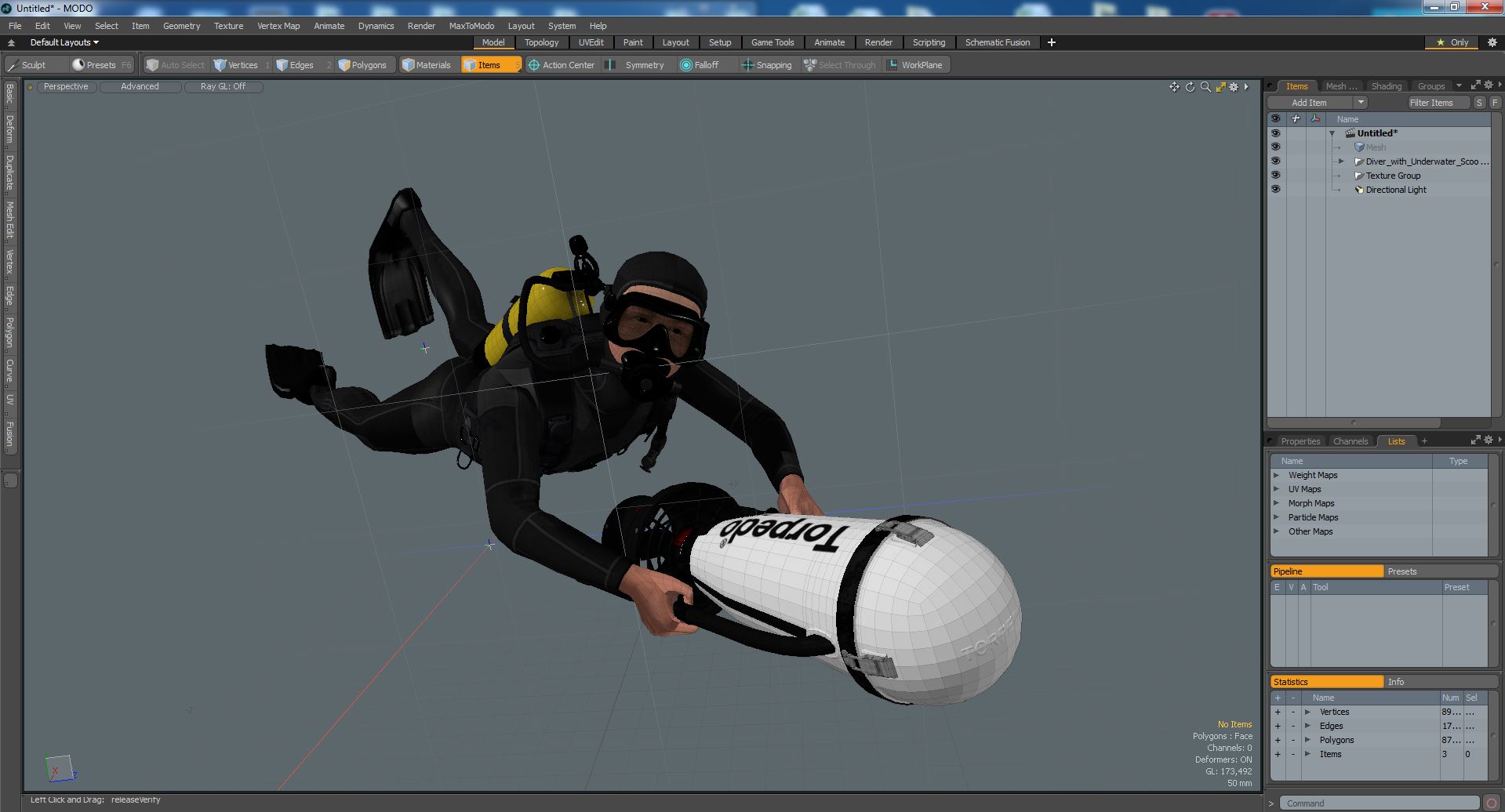
Task: Switch to Materials selection mode
Action: (427, 65)
